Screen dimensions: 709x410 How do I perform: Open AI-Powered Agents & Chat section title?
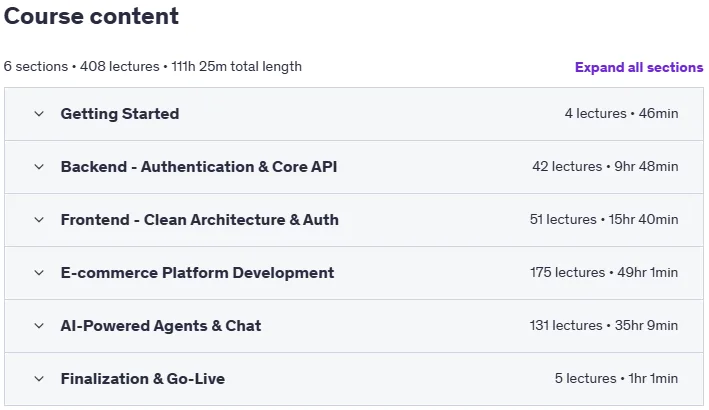[161, 326]
